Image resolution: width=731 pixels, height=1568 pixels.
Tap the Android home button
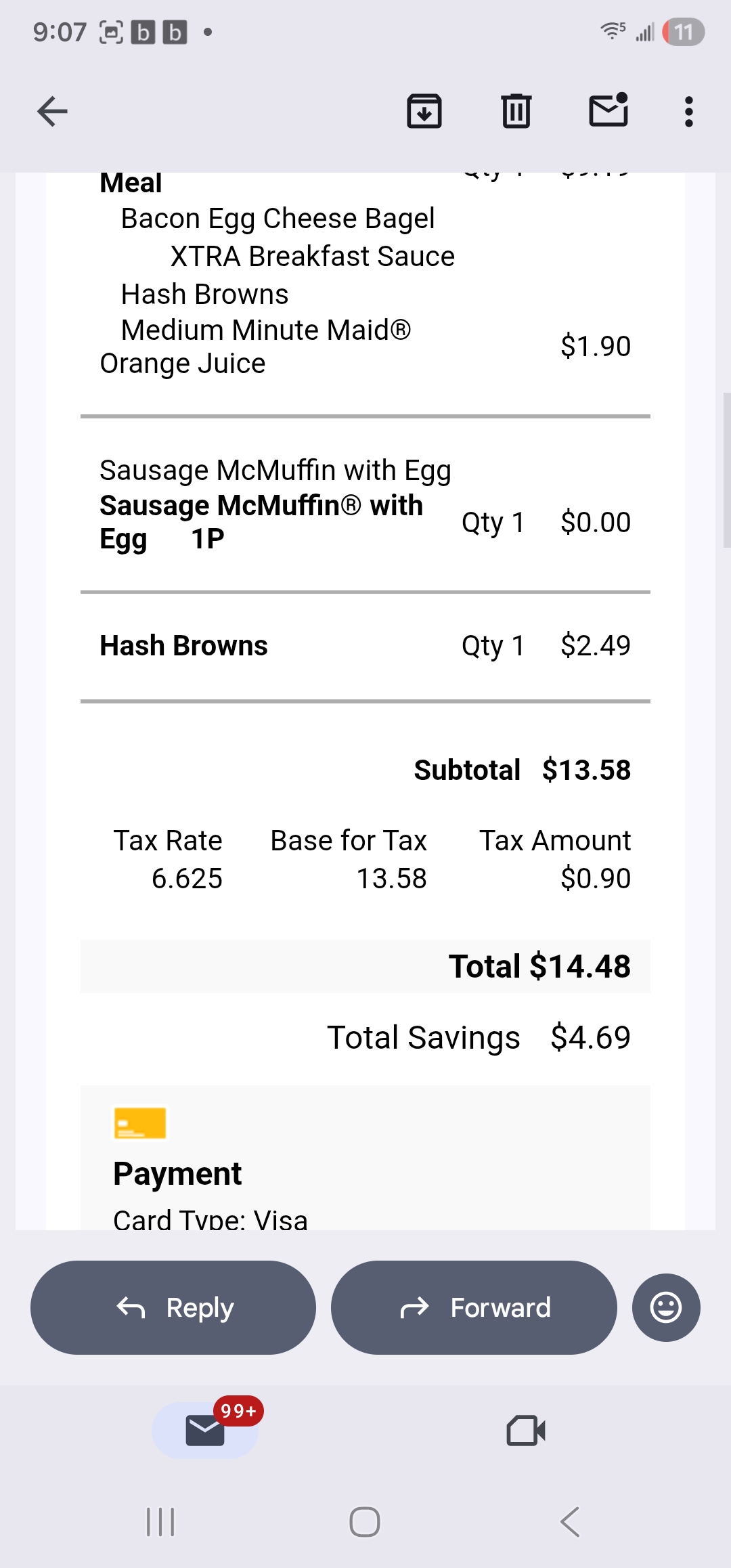coord(365,1522)
